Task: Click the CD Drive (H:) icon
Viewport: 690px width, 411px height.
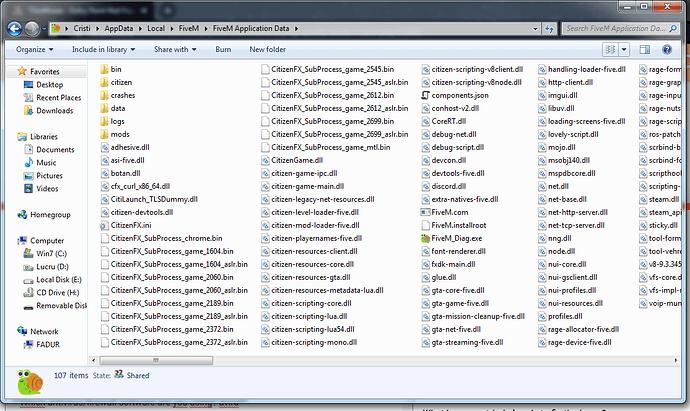Action: [29, 293]
